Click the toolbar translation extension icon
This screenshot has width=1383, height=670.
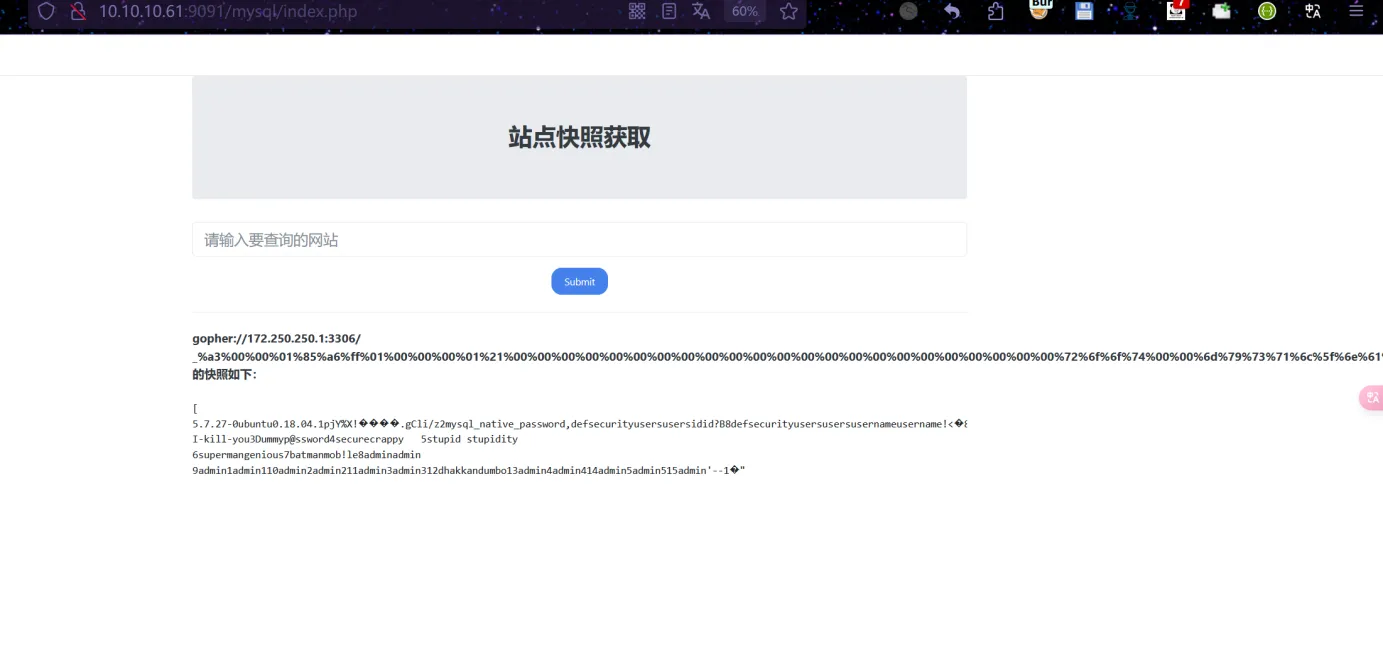pos(1312,11)
